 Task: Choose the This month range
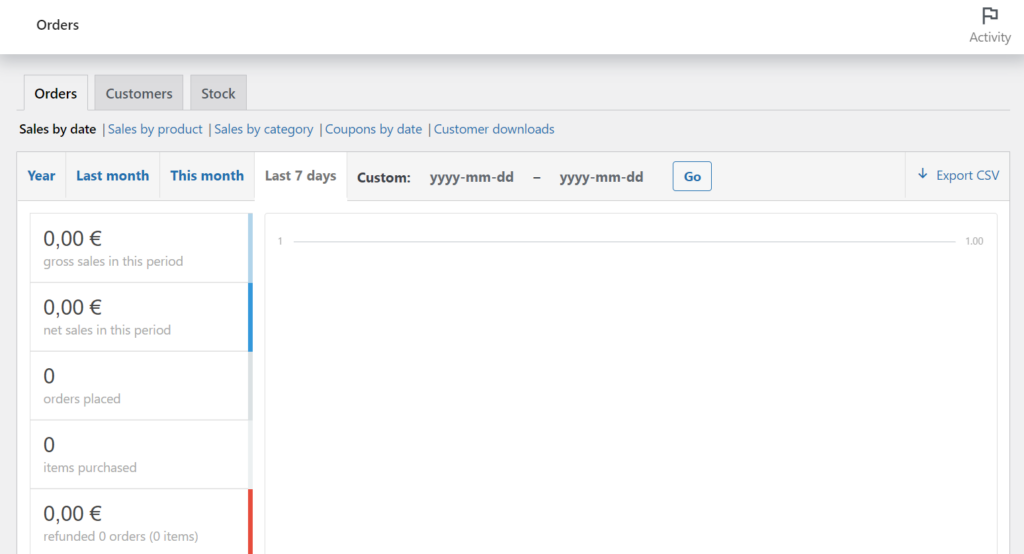[207, 176]
